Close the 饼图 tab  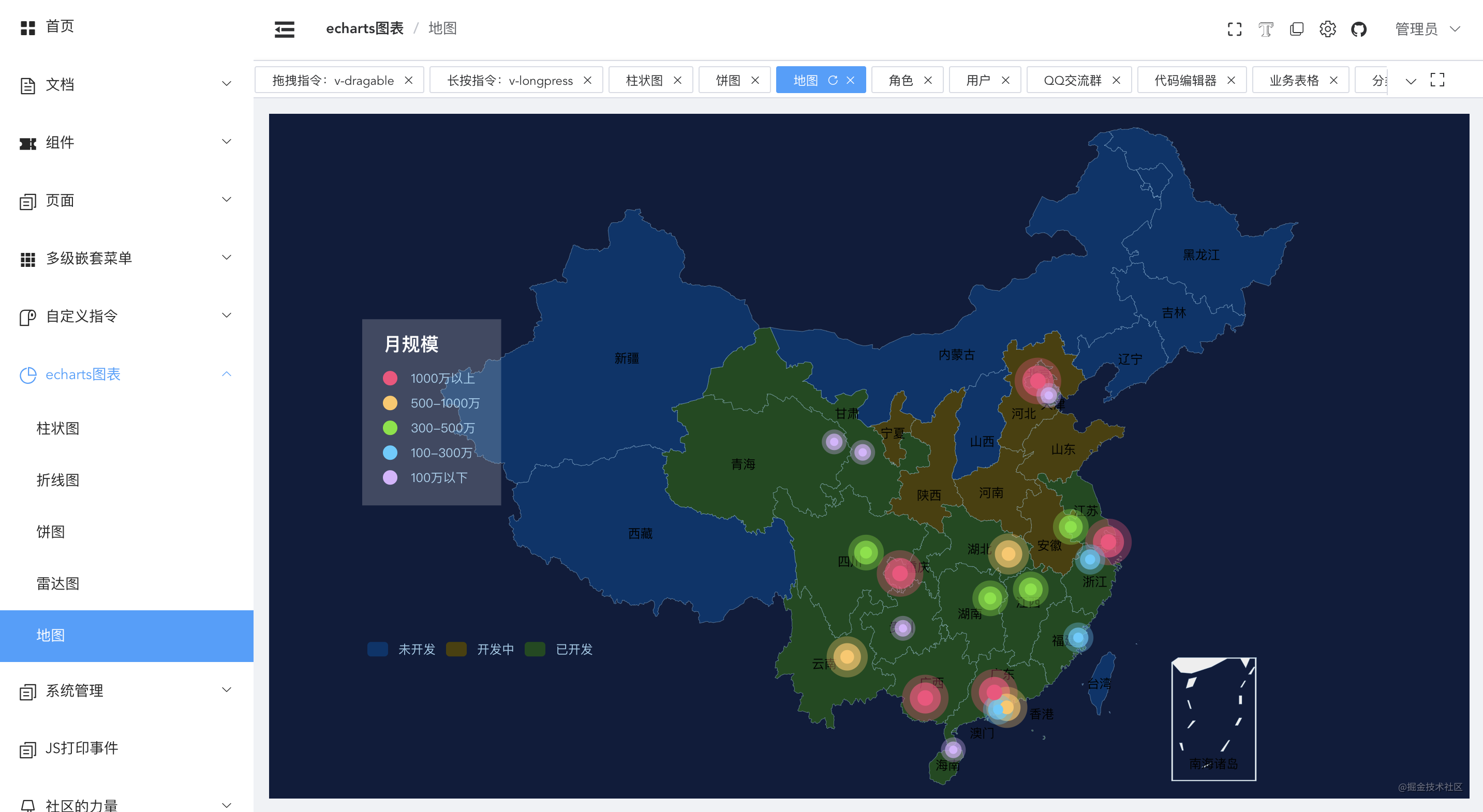tap(755, 80)
